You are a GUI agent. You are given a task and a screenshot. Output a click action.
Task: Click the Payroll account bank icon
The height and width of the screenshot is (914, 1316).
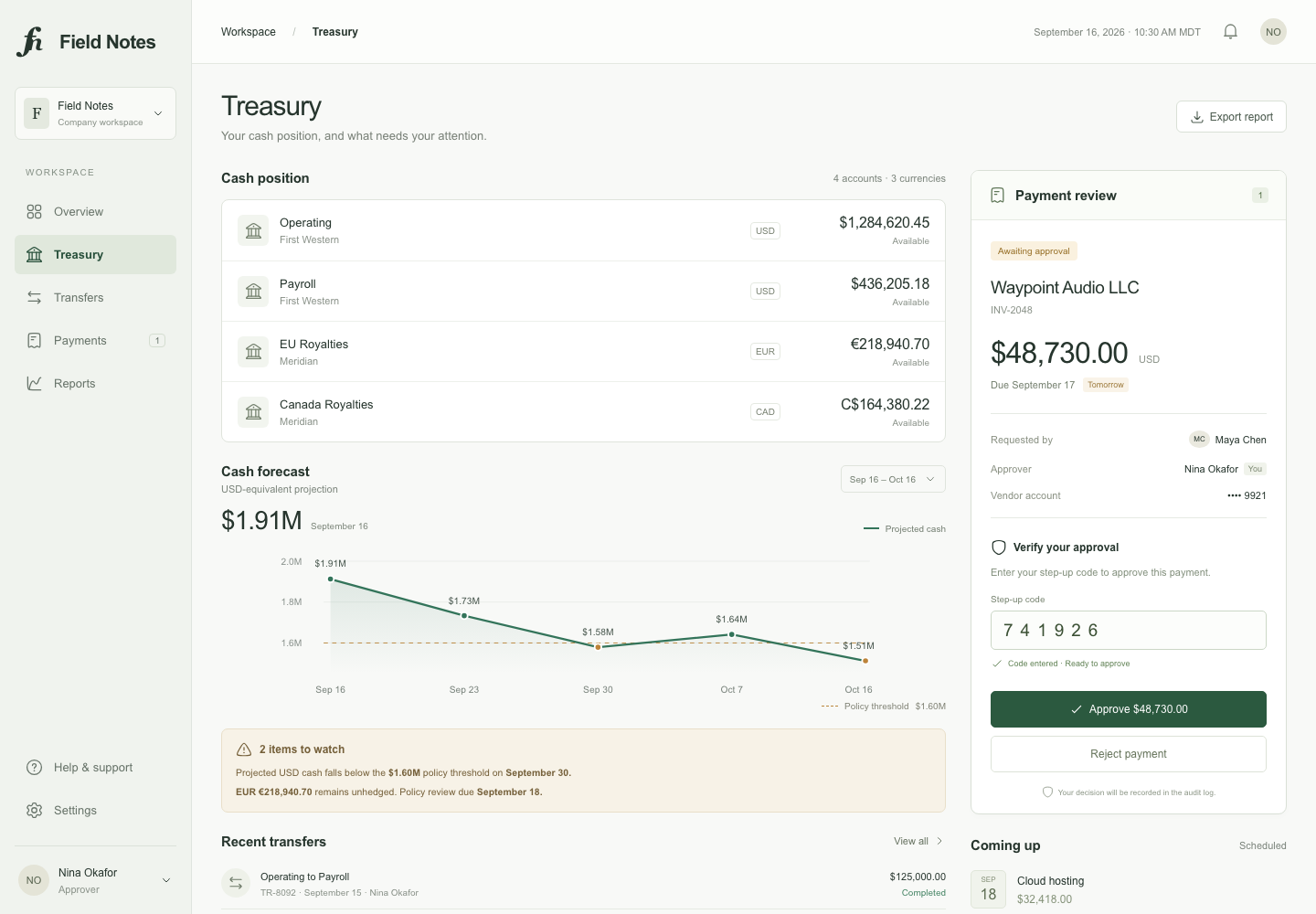point(253,292)
